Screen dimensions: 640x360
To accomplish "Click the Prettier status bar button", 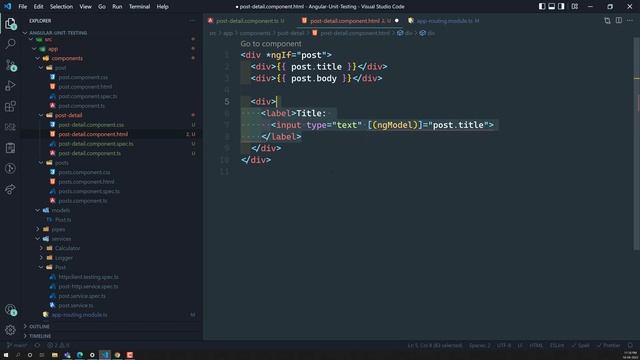I will tap(608, 345).
